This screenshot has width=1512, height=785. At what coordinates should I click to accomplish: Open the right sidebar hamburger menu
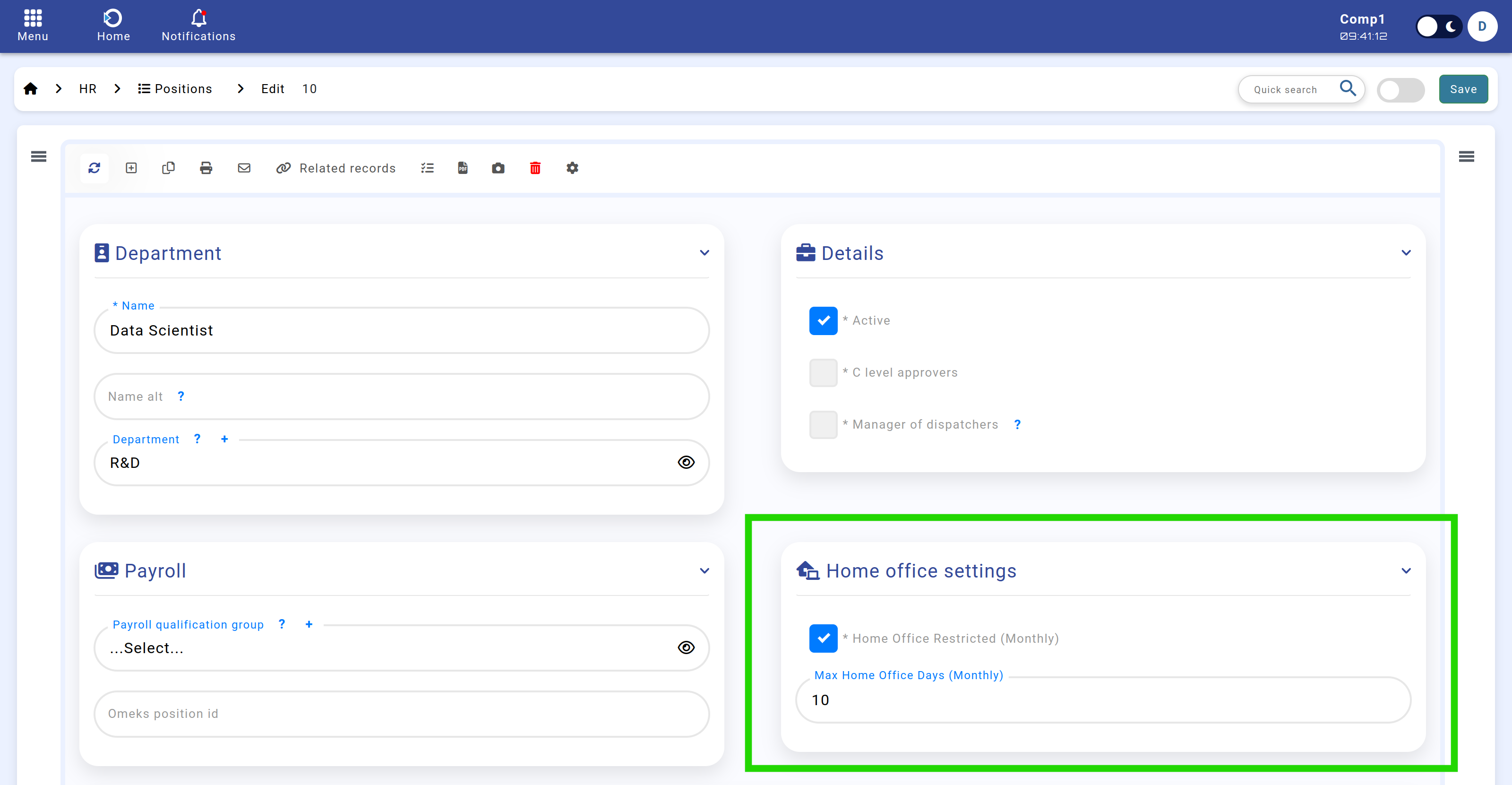coord(1466,156)
